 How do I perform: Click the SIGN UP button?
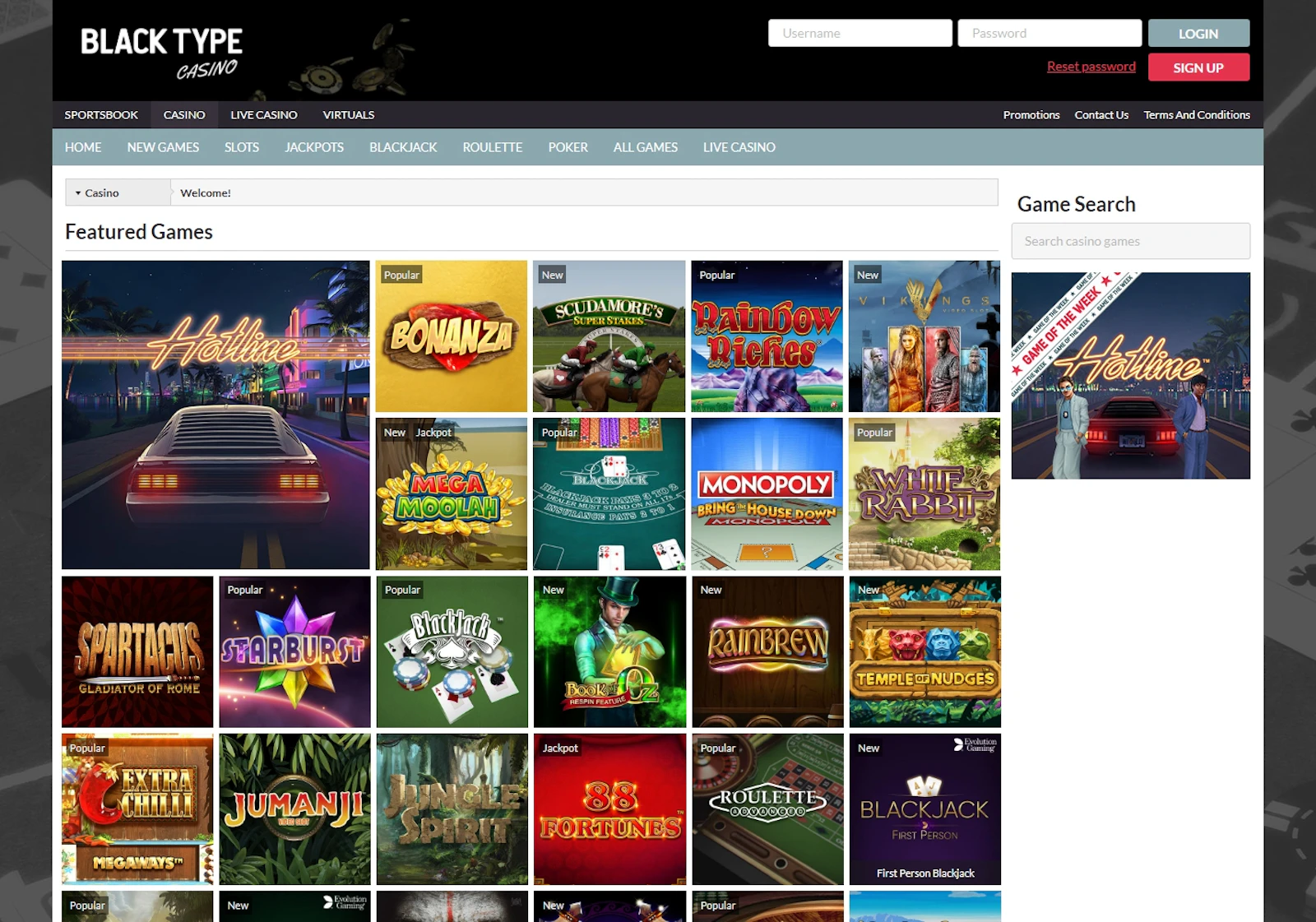(x=1198, y=67)
